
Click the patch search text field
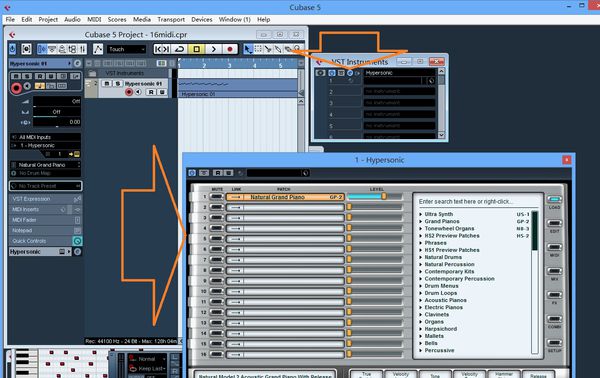(x=478, y=202)
